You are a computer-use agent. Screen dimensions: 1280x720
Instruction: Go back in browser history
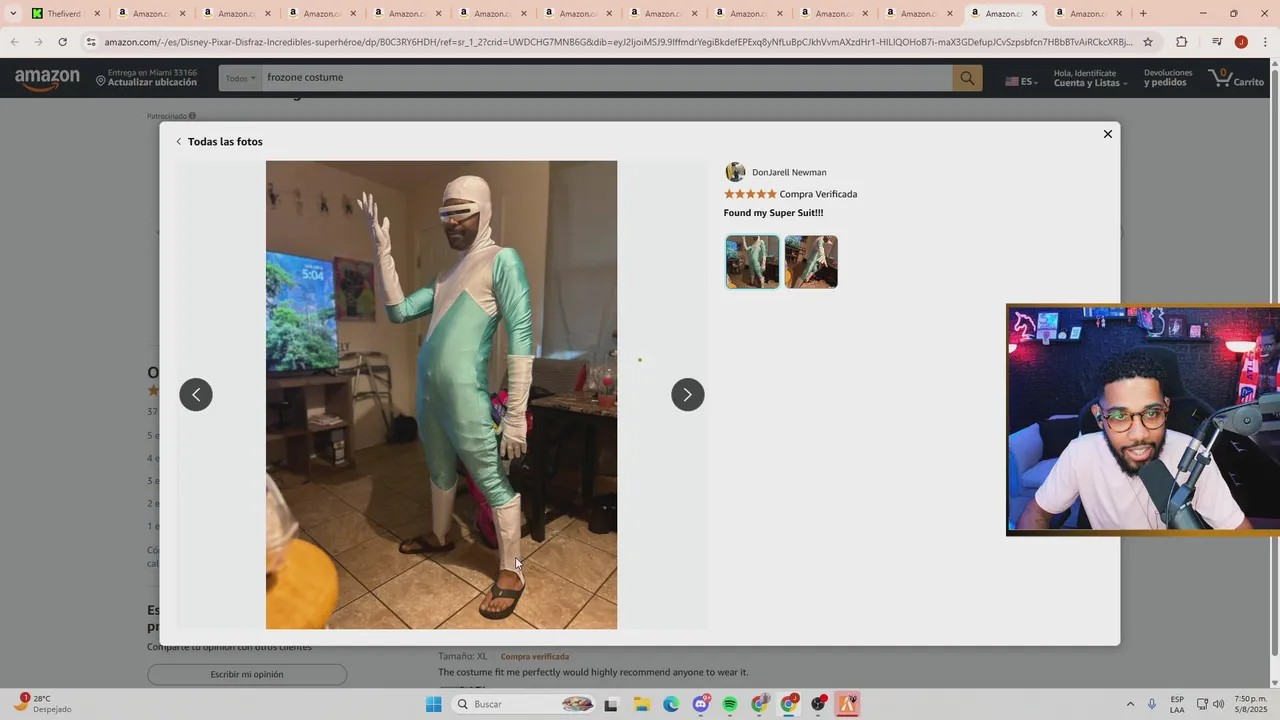[14, 42]
